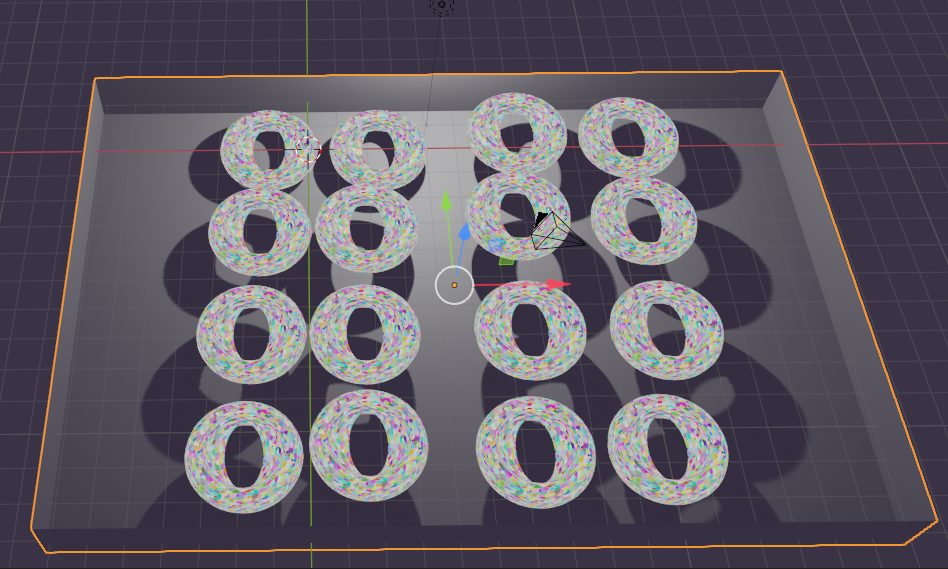This screenshot has height=569, width=948.
Task: Select the black wireframe camera object
Action: click(553, 232)
